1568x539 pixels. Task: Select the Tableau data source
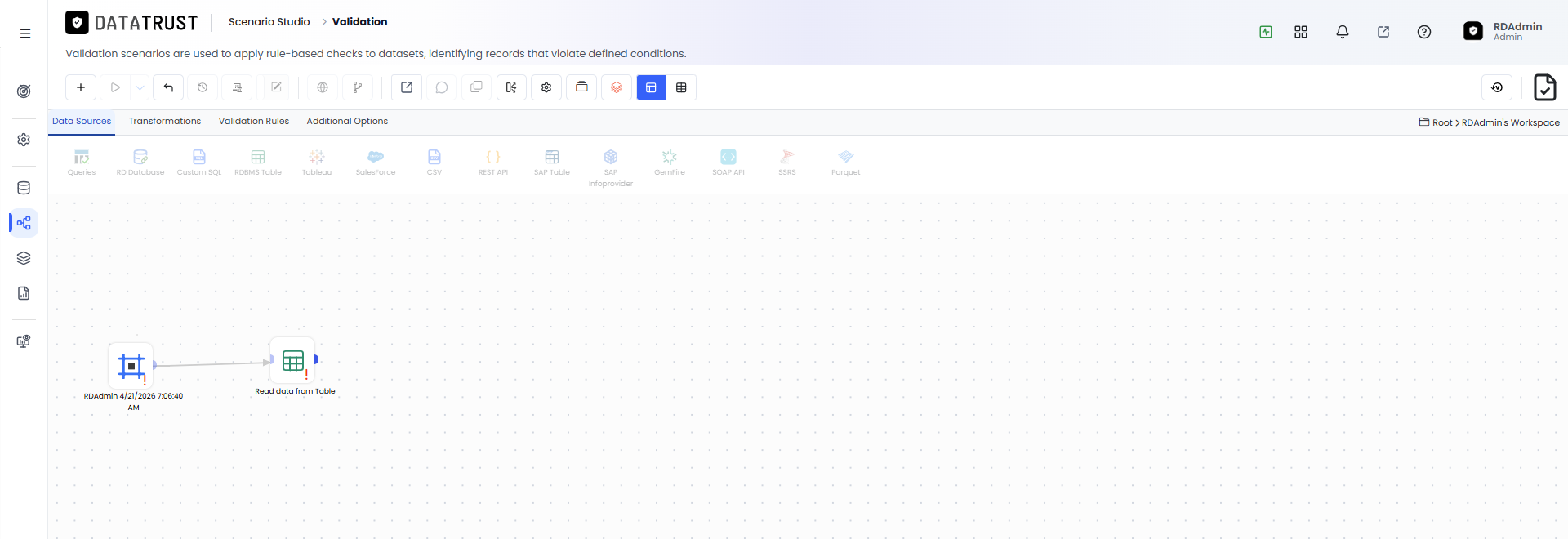pos(317,163)
